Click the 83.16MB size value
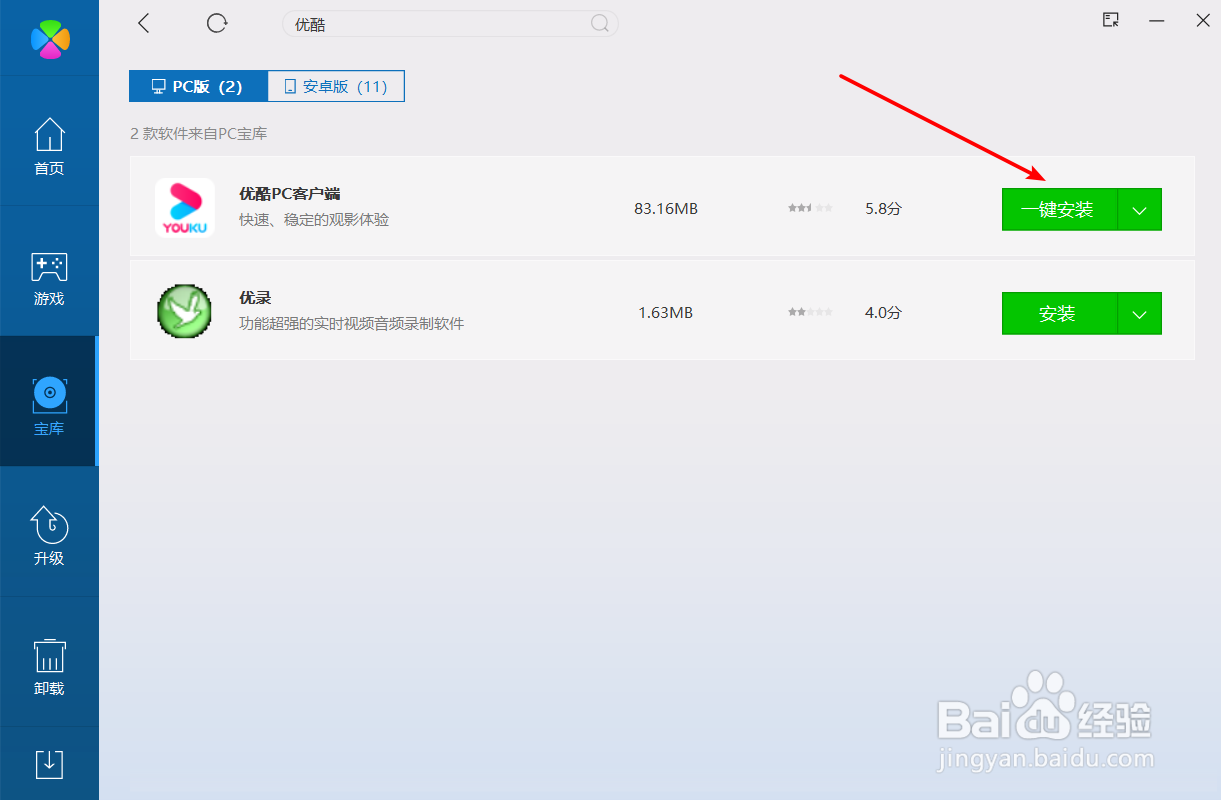 click(666, 209)
